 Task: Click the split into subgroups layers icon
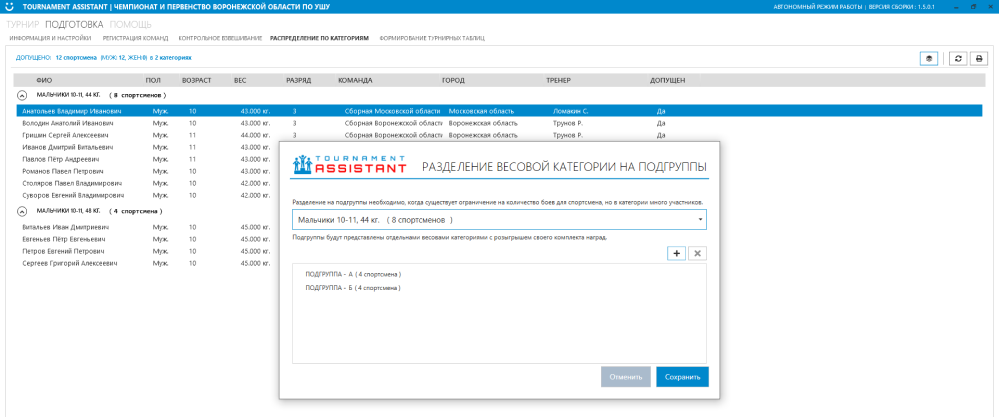[x=929, y=58]
